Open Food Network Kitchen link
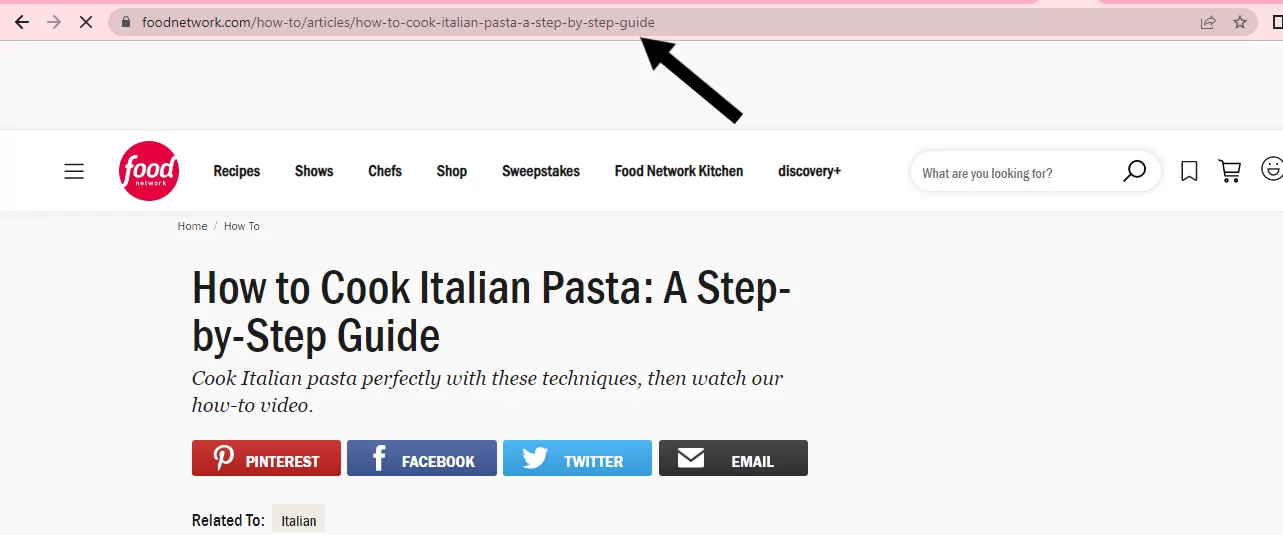The image size is (1283, 535). pyautogui.click(x=679, y=171)
